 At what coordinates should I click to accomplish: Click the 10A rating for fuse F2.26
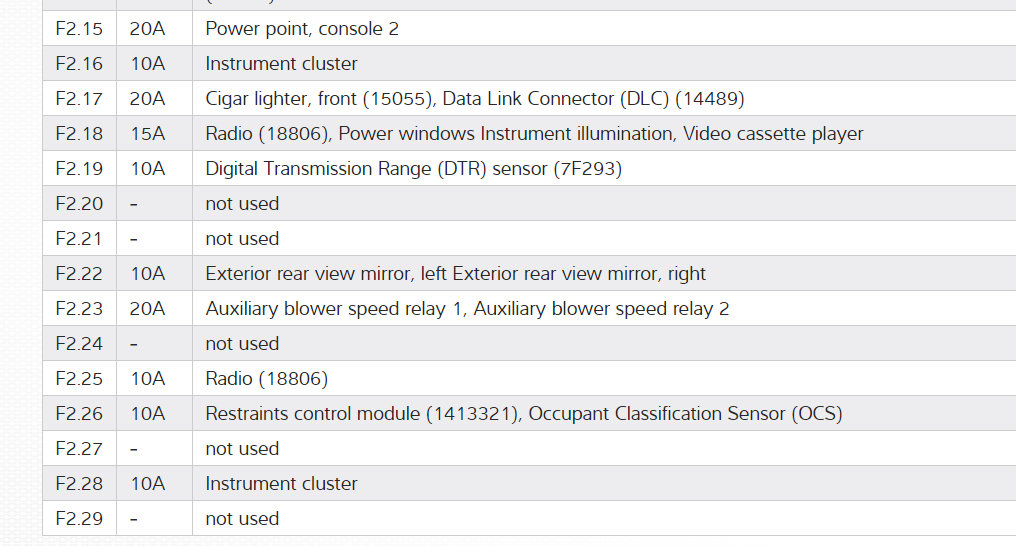point(148,414)
